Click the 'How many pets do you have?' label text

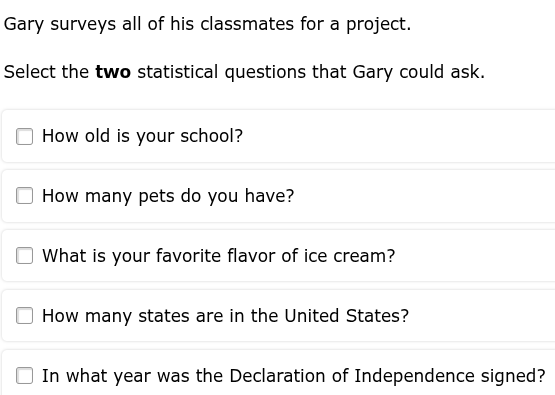pos(168,196)
